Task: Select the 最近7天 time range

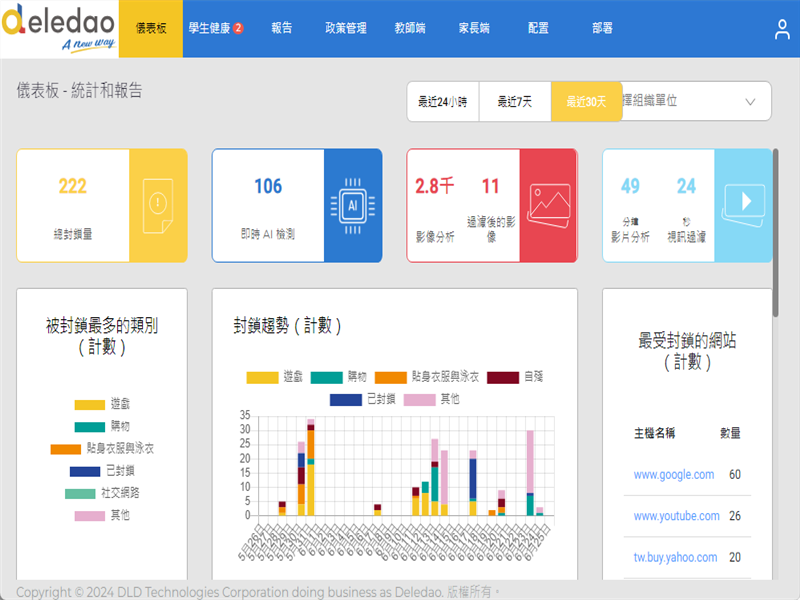Action: click(514, 102)
